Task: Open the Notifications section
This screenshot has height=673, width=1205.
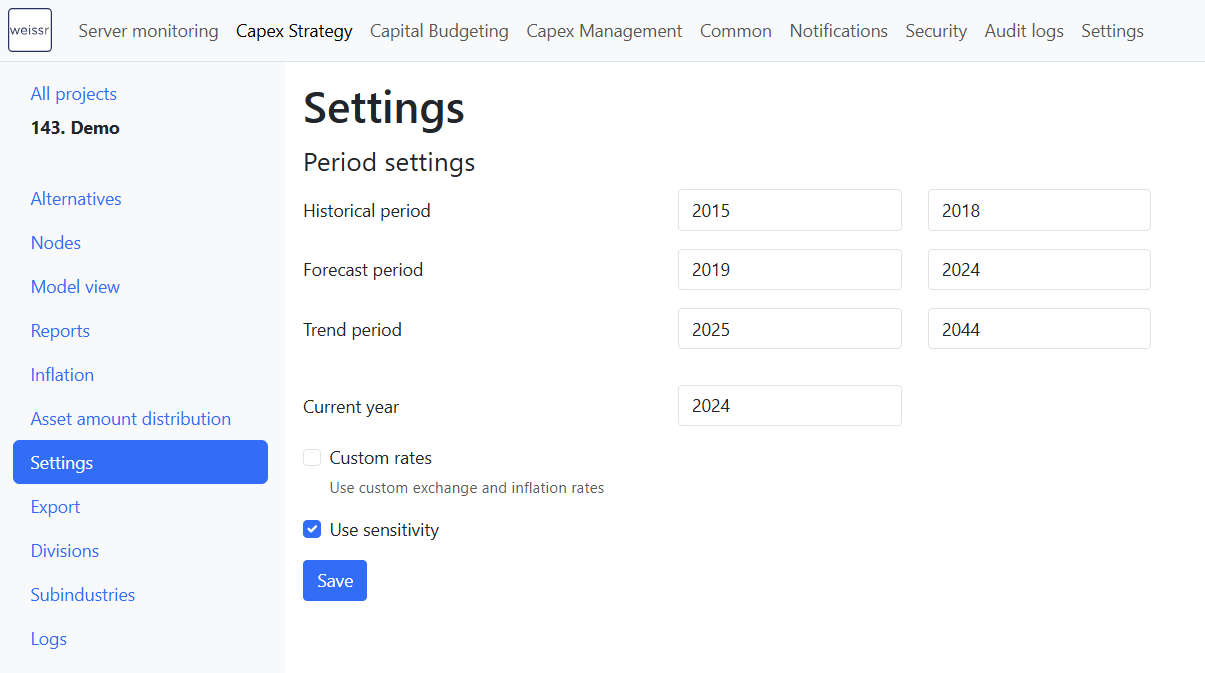Action: click(838, 31)
